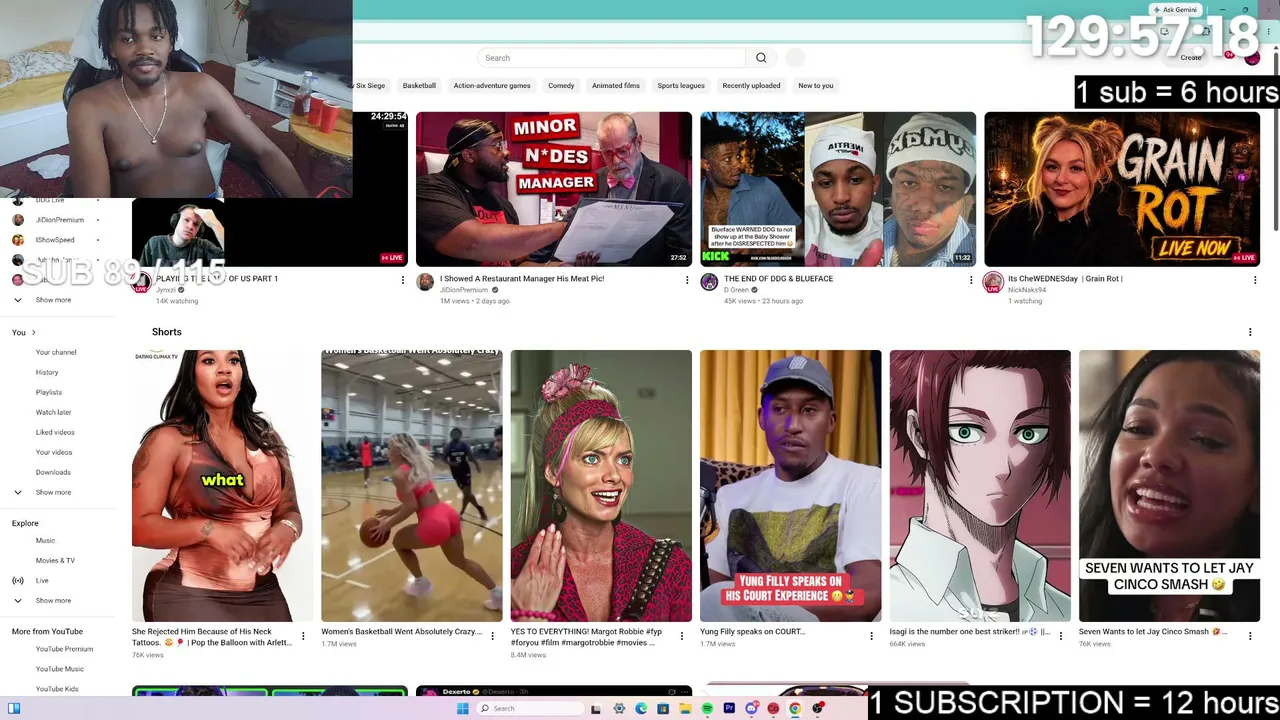
Task: Open the Widgets icon at the taskbar's left edge
Action: (x=14, y=709)
